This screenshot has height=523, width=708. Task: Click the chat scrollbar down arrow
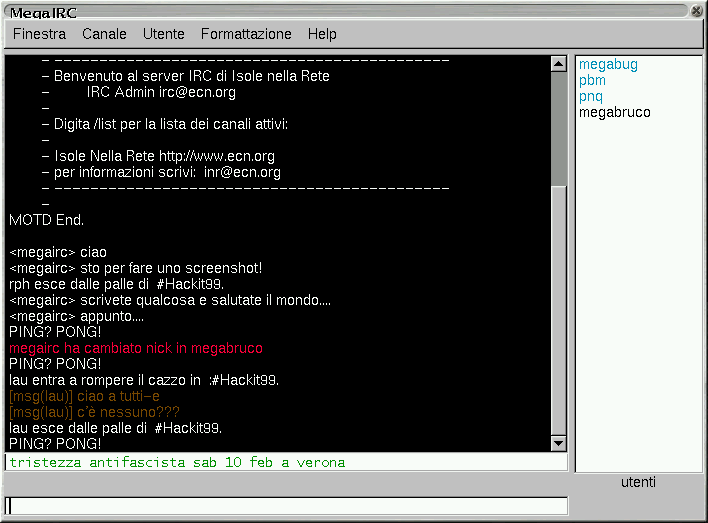tap(559, 443)
